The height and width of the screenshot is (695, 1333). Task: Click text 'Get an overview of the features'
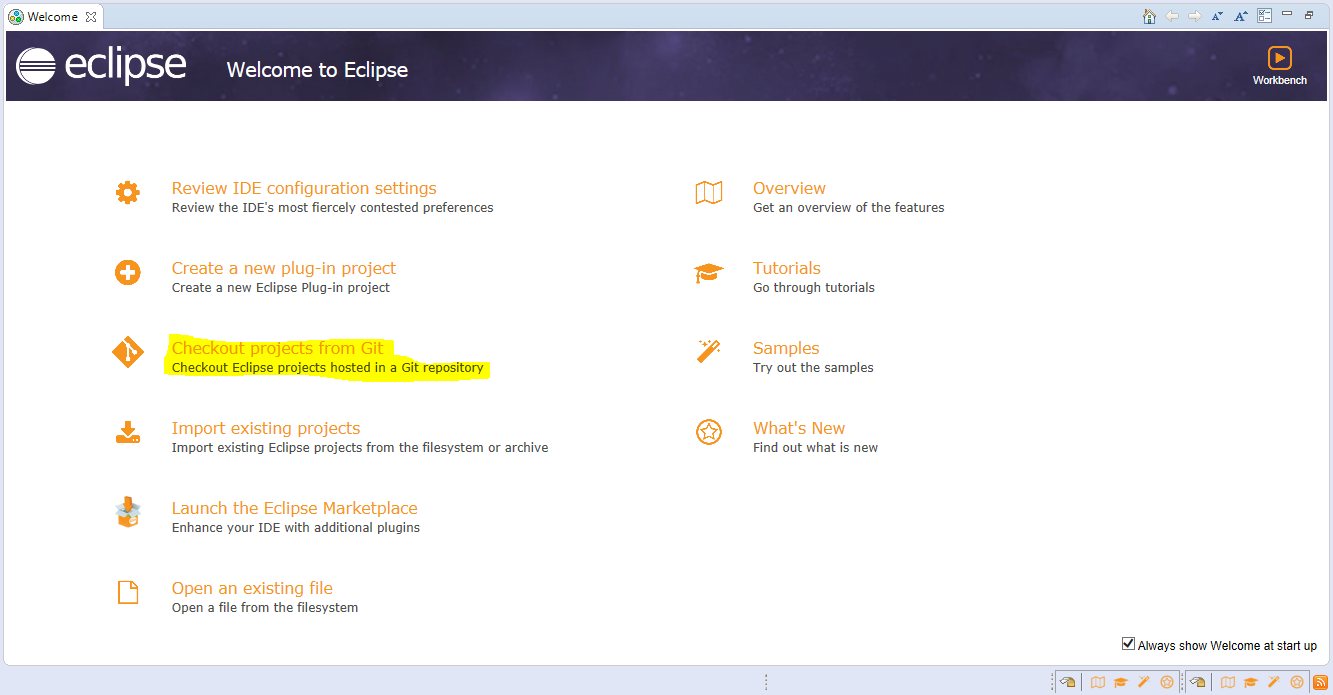click(x=849, y=208)
